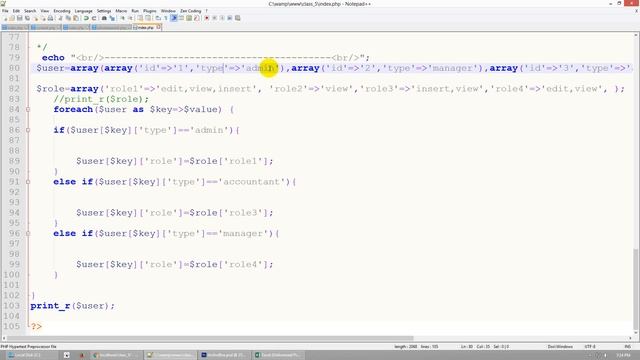Click the vertical scrollbar down arrow
This screenshot has width=640, height=360.
tap(636, 333)
